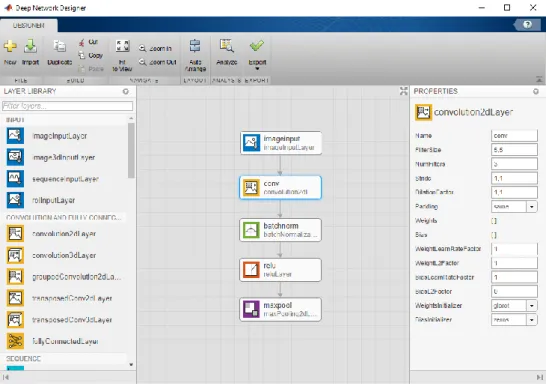This screenshot has width=546, height=386.
Task: Select the relu node on canvas
Action: click(x=281, y=270)
